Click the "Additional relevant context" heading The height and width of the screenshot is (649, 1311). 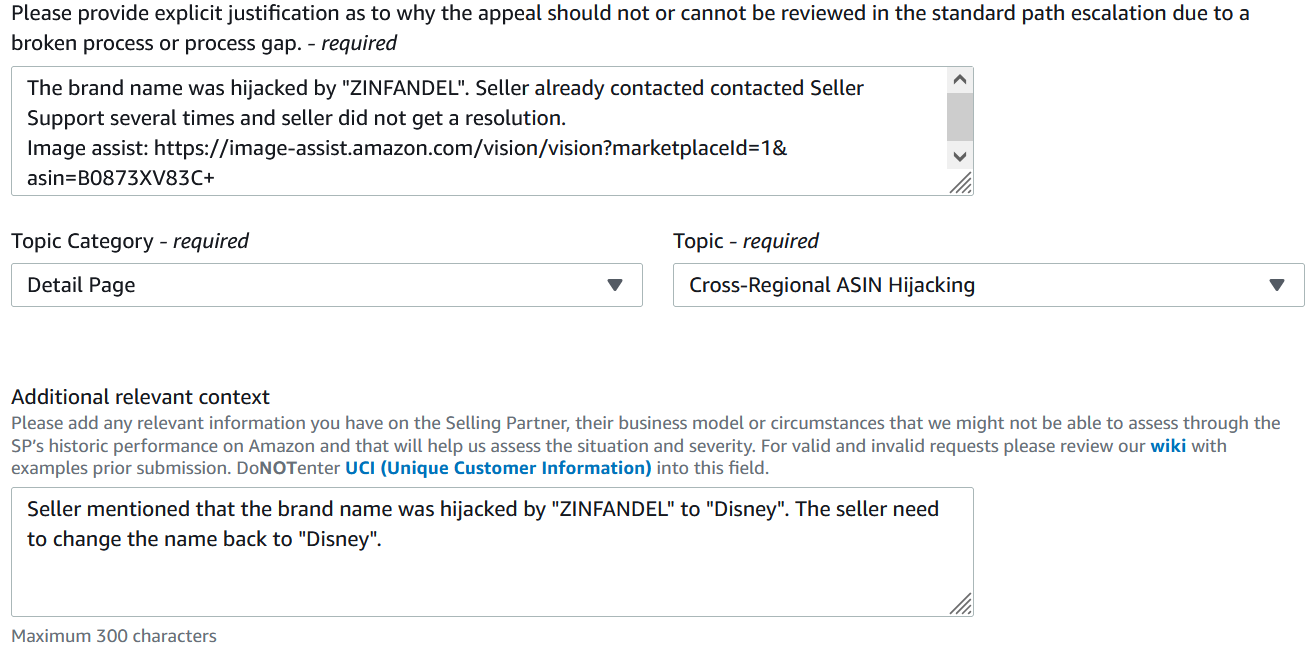click(141, 397)
